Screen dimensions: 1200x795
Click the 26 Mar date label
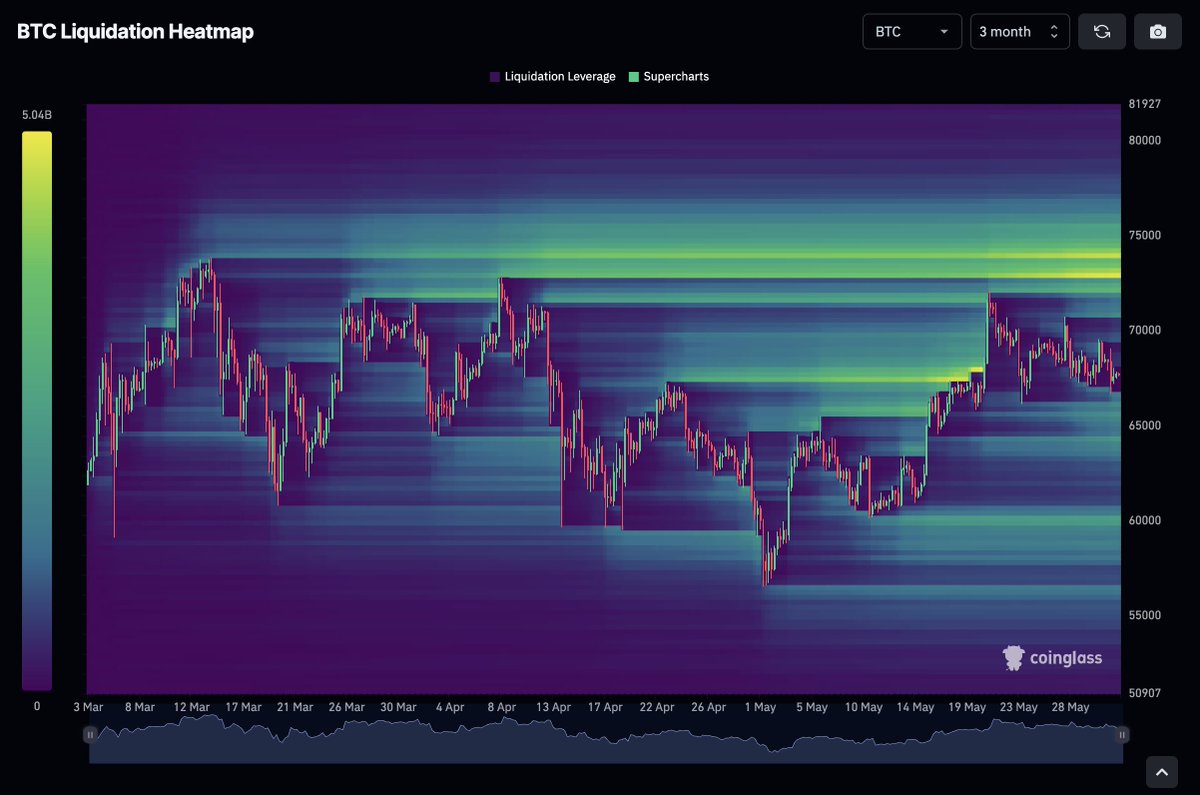click(347, 707)
